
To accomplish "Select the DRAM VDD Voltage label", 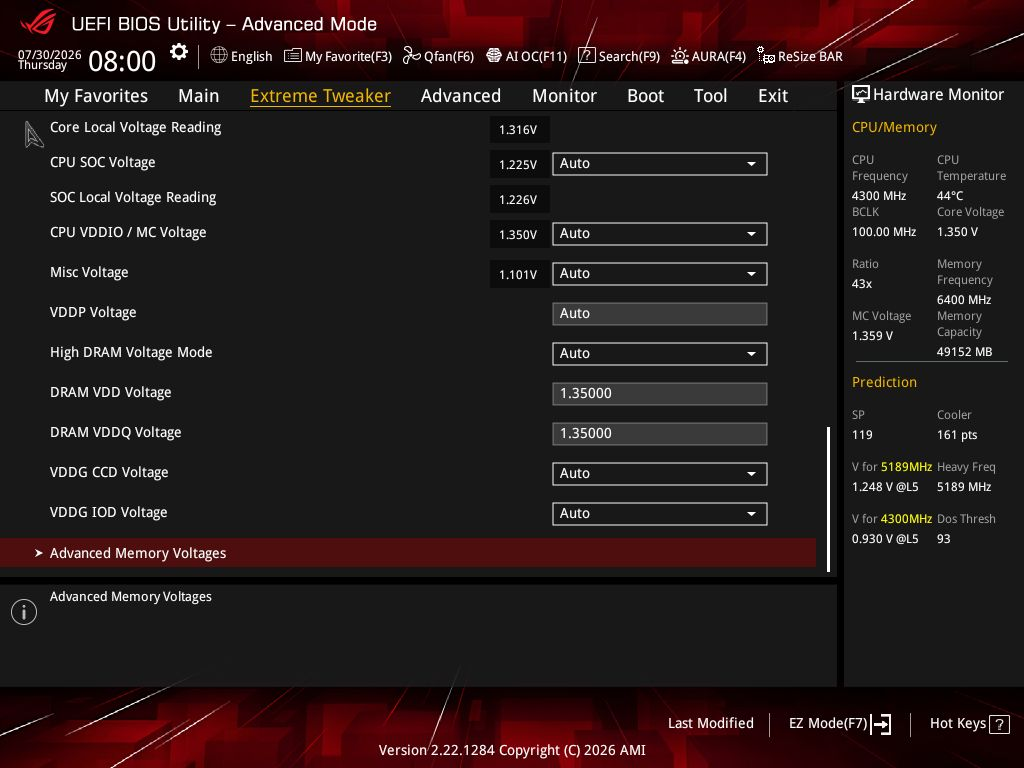I will pos(110,392).
